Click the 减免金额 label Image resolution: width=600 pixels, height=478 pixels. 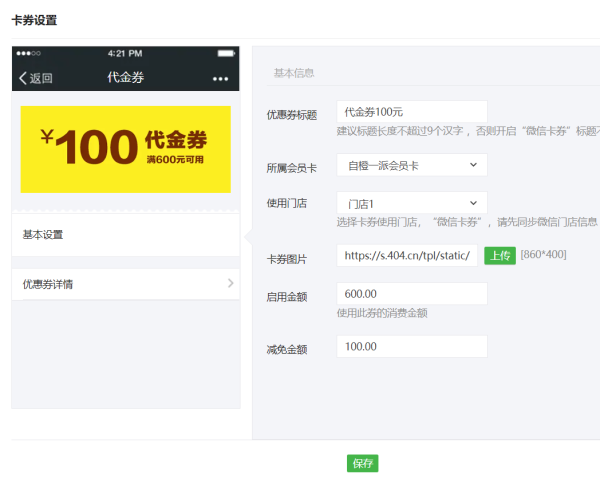(x=287, y=349)
